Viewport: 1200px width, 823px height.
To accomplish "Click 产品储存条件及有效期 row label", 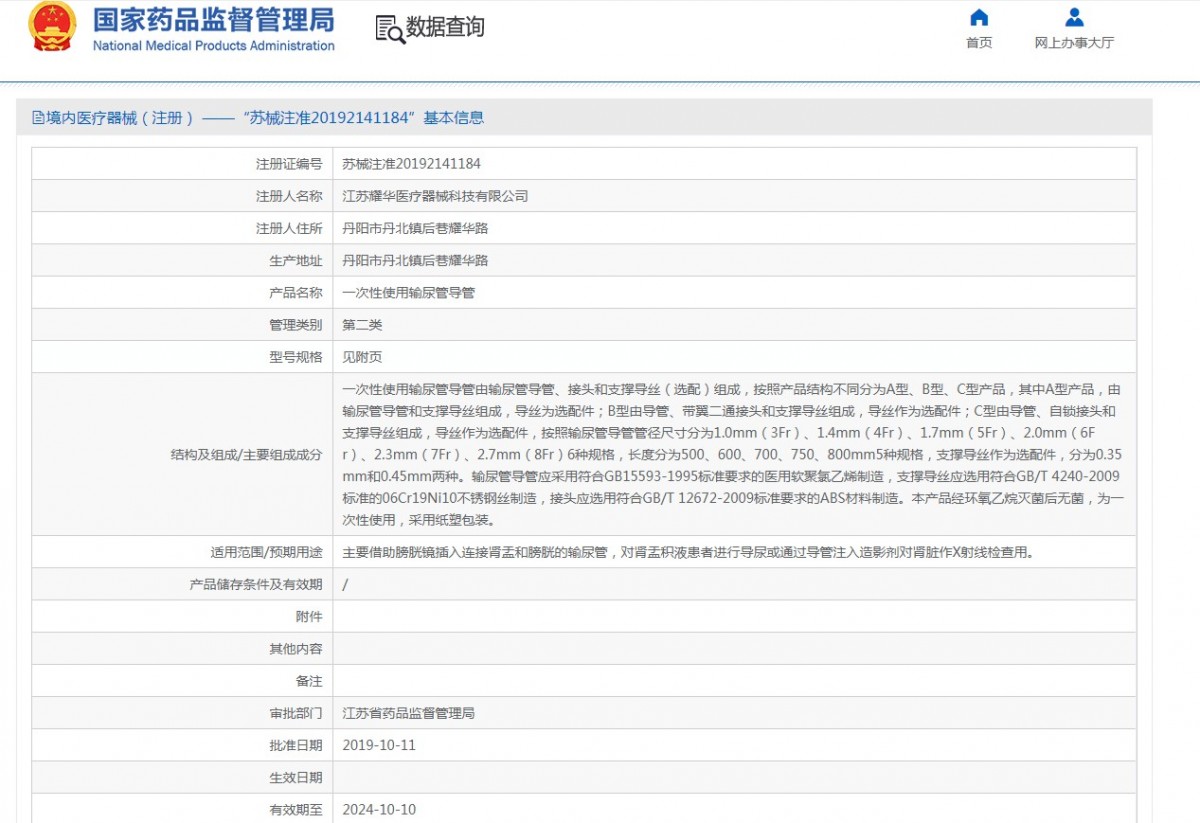I will 256,584.
